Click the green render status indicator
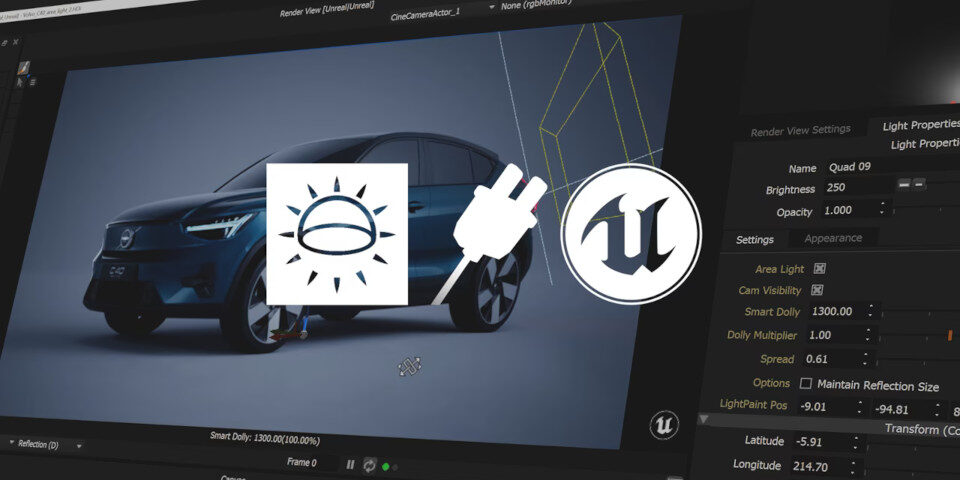This screenshot has width=960, height=480. [386, 466]
